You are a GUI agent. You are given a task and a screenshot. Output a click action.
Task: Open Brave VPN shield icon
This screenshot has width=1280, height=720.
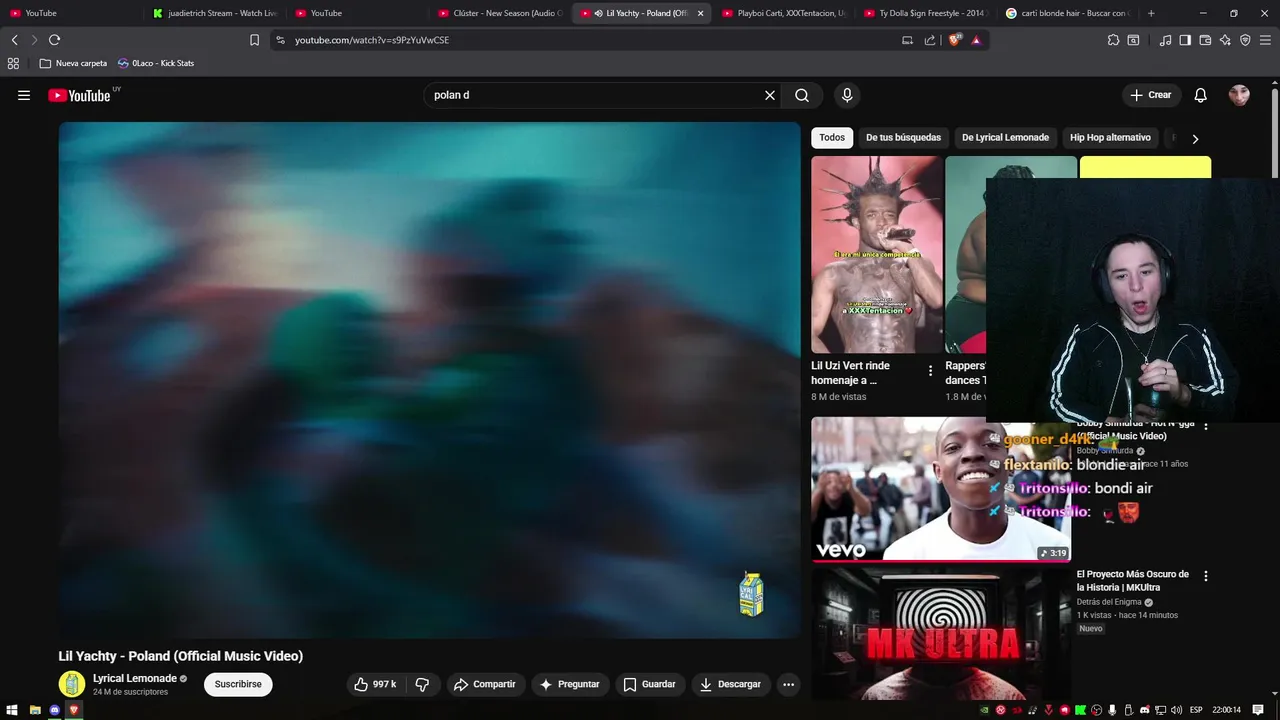tap(1245, 40)
